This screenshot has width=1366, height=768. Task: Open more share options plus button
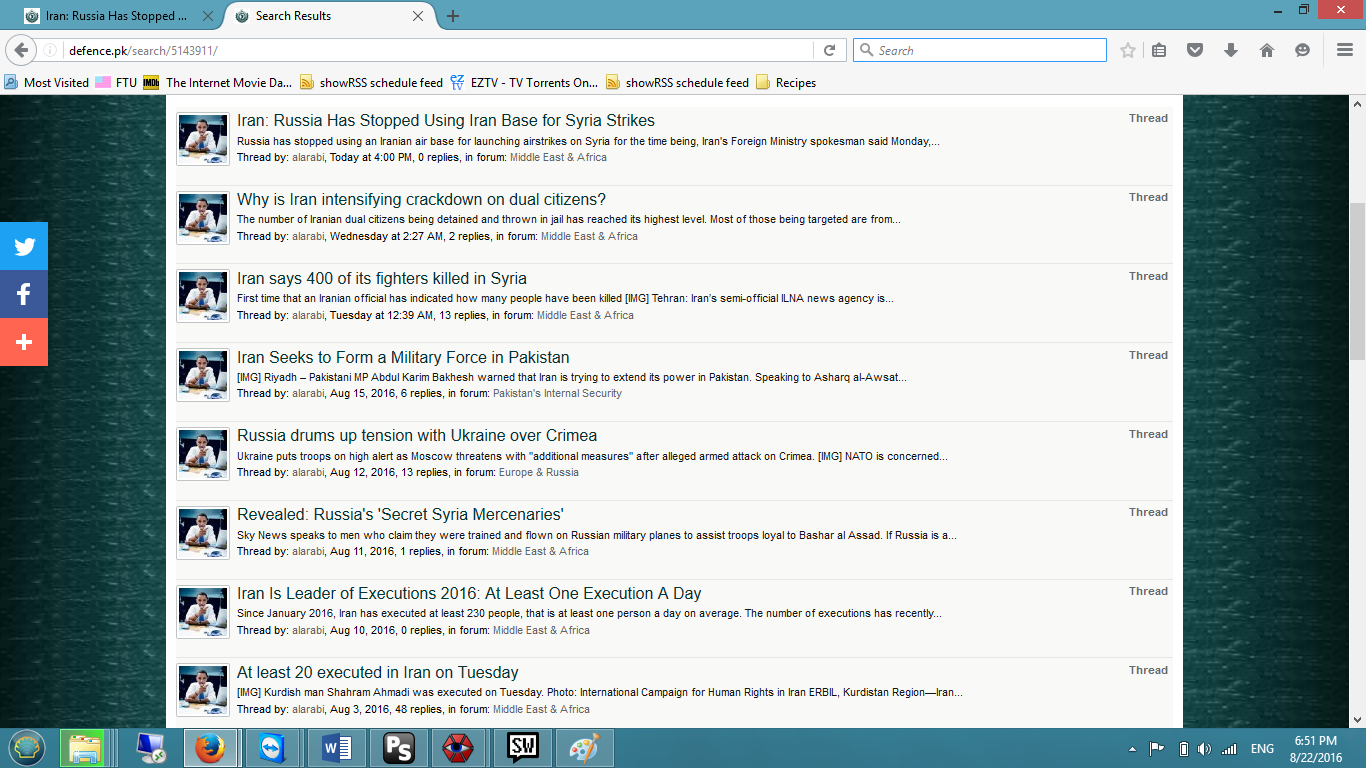click(24, 342)
